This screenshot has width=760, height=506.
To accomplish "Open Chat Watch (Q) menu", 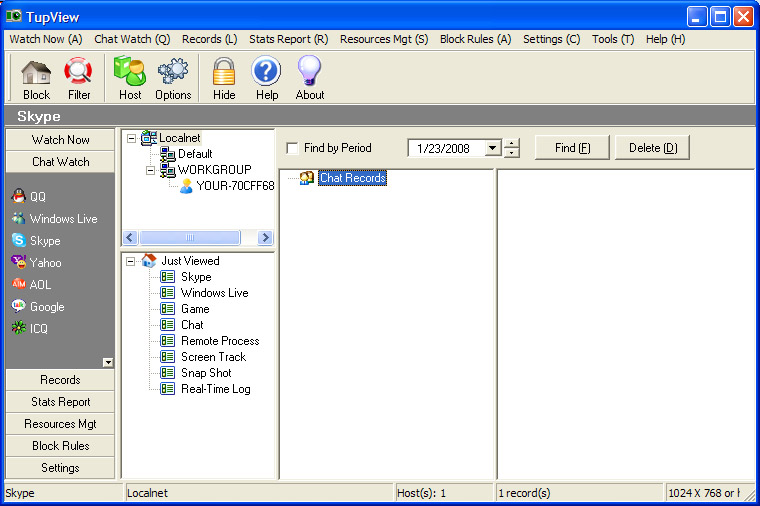I will tap(132, 39).
